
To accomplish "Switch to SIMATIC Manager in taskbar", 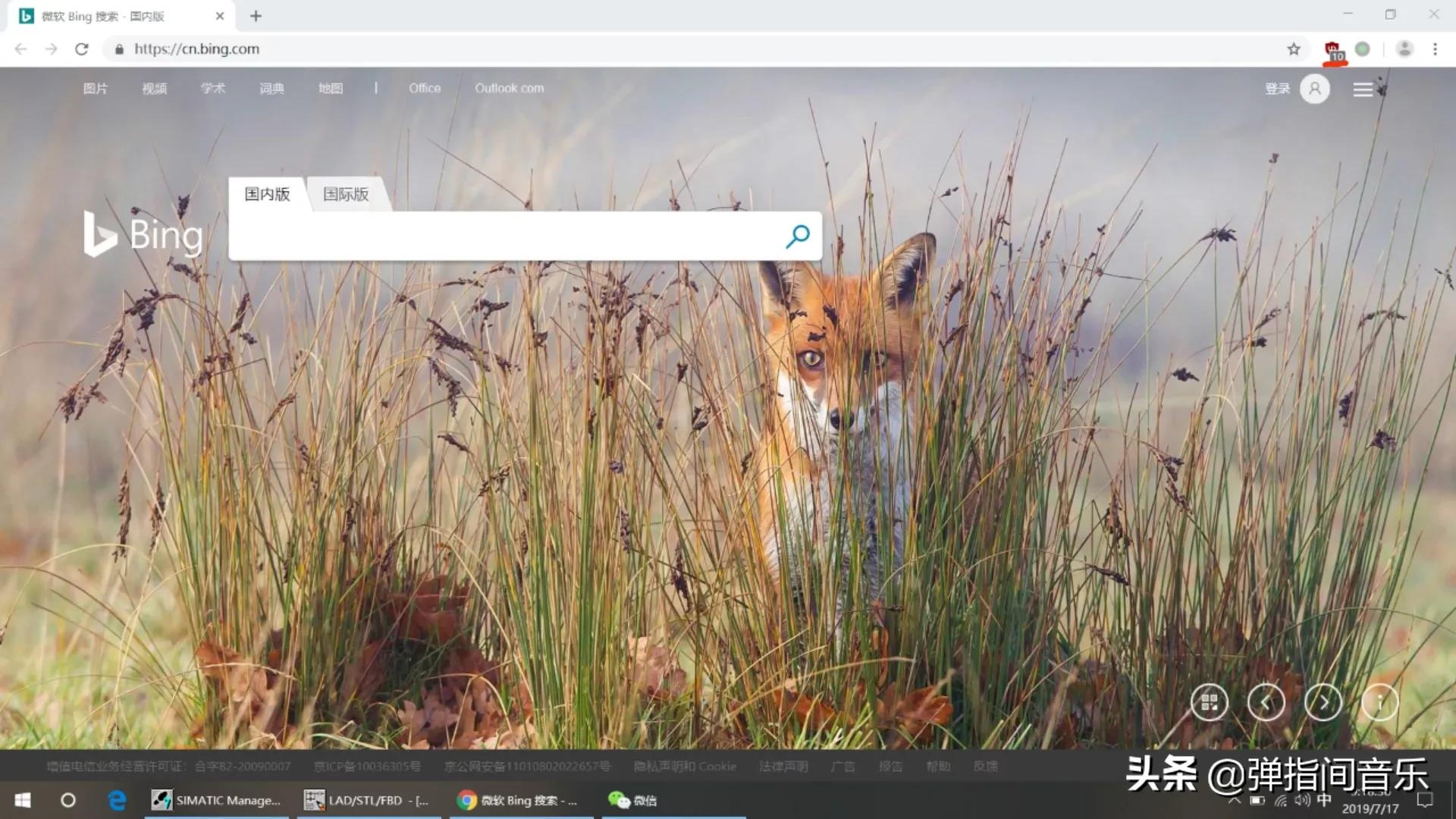I will point(217,800).
